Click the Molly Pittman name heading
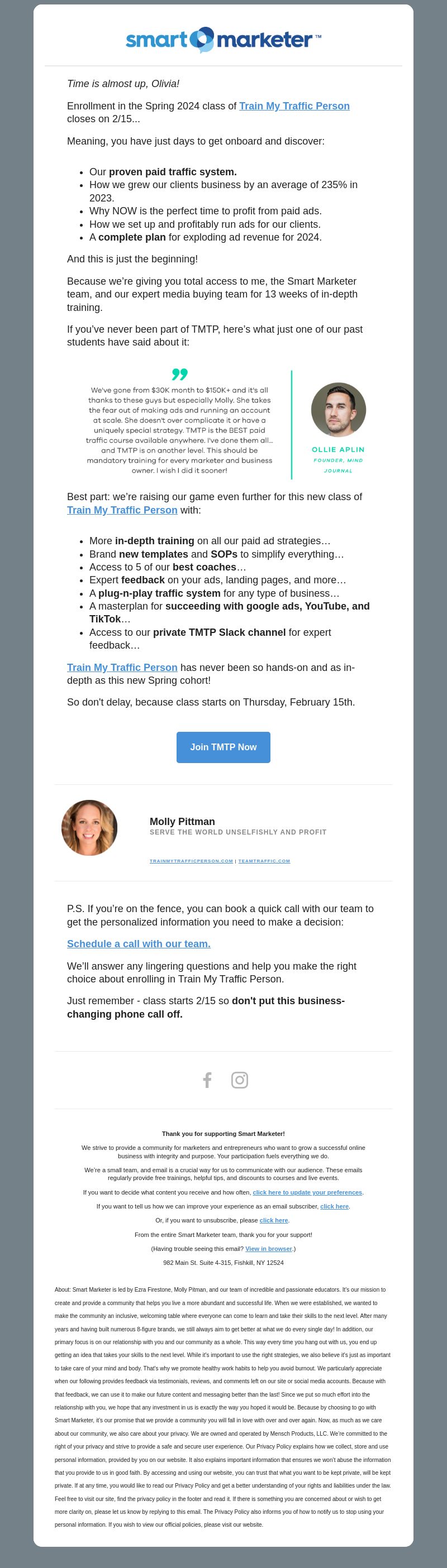 [x=182, y=821]
